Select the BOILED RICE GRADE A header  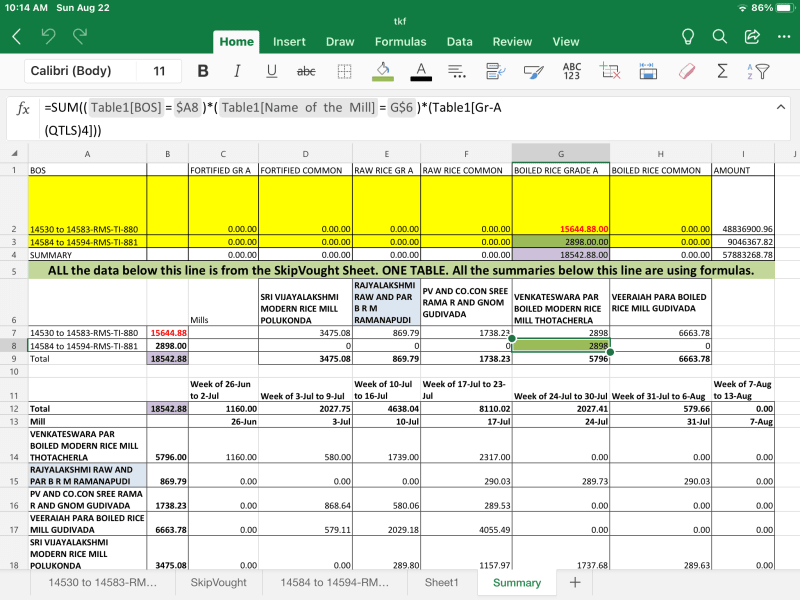coord(561,170)
